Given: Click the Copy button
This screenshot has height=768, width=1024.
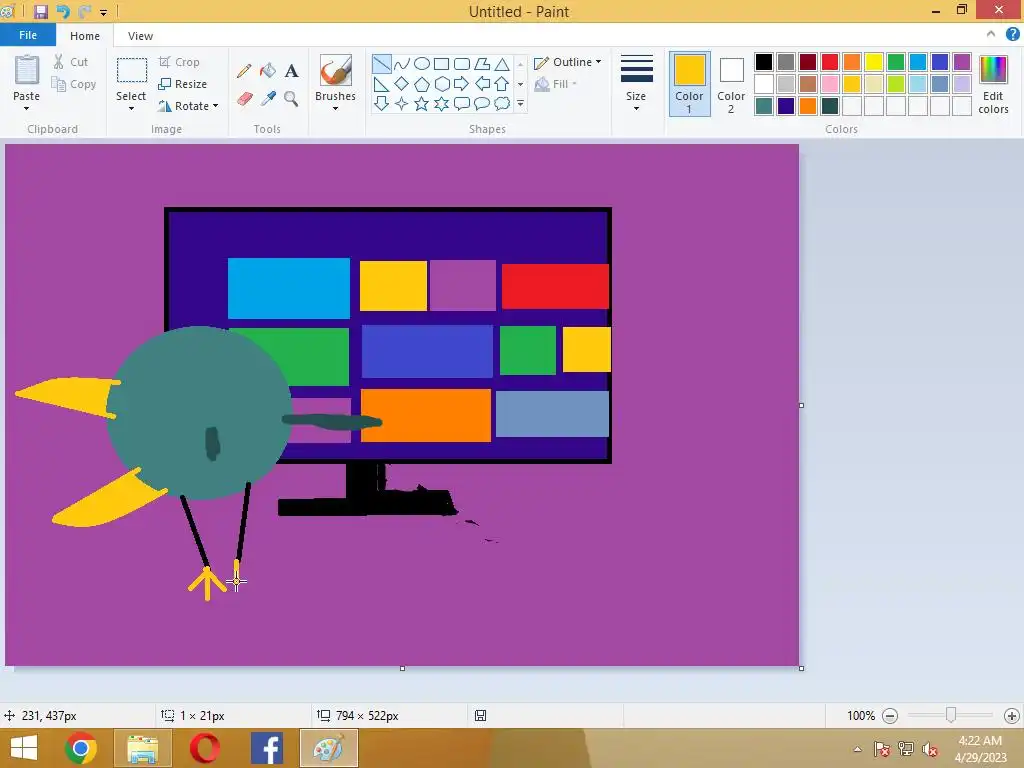Looking at the screenshot, I should pos(74,84).
